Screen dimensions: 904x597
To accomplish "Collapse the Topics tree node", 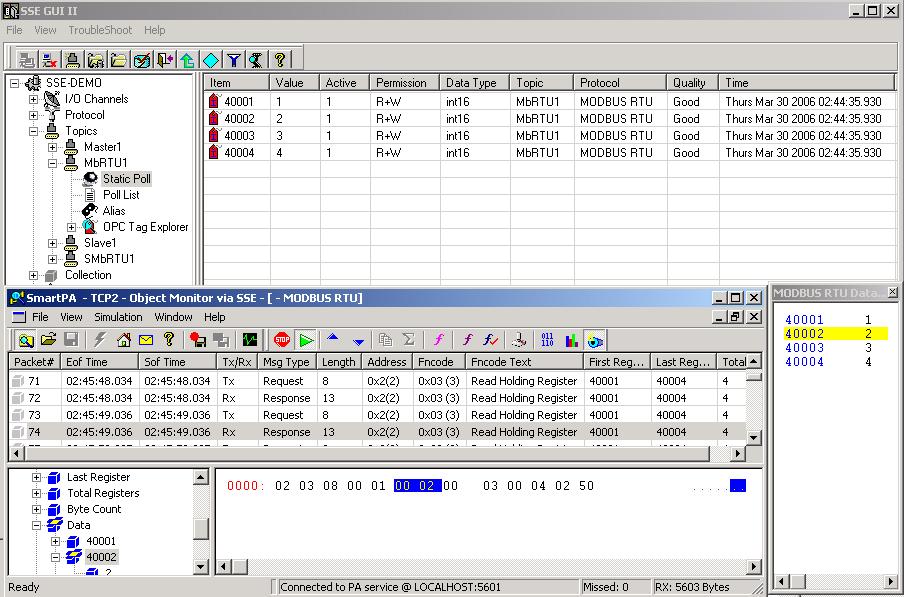I will [x=33, y=131].
